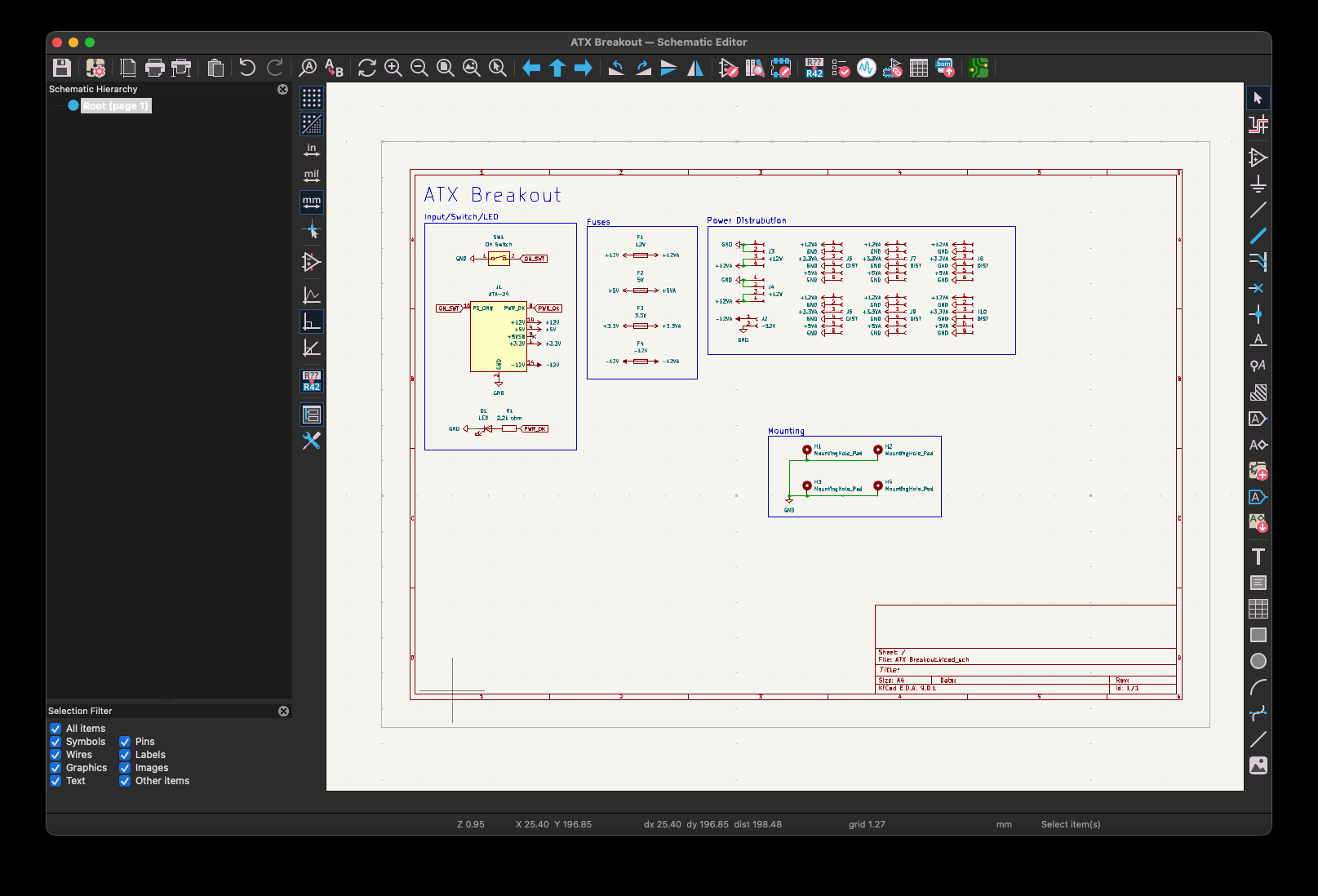Open the Find and Replace tool
This screenshot has height=896, width=1318.
[334, 69]
